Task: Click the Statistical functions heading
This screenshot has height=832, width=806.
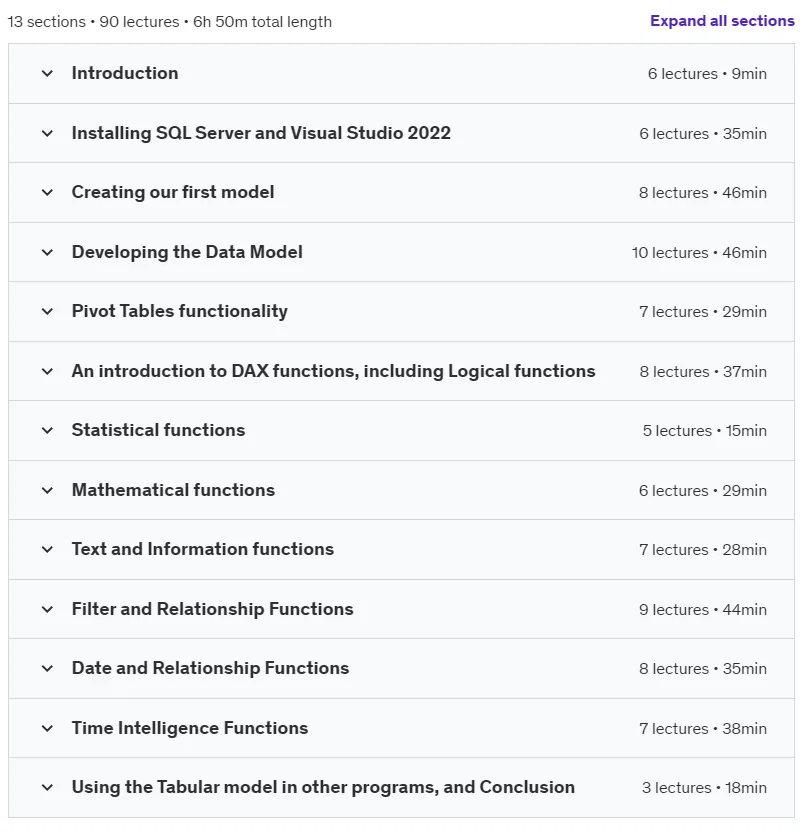Action: (158, 430)
